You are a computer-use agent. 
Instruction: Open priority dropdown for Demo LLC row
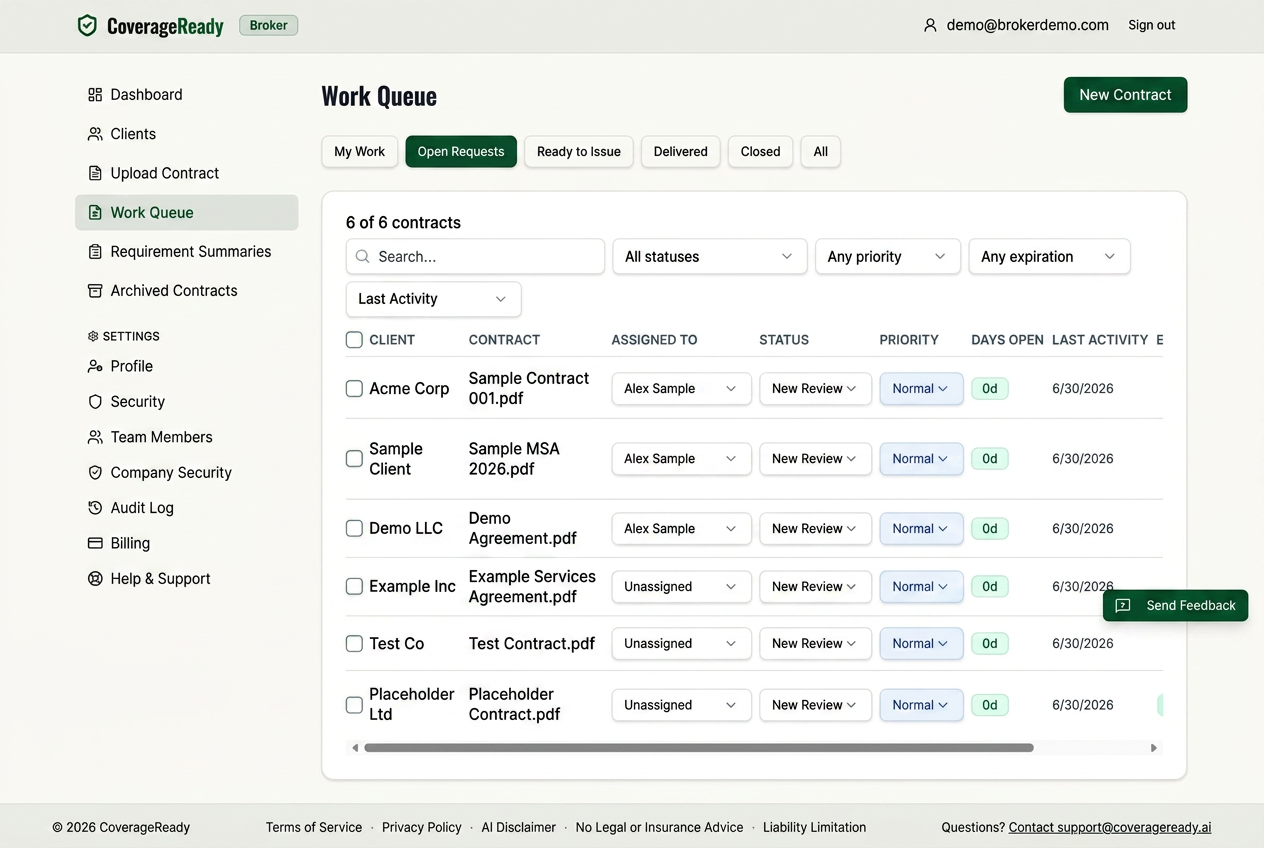tap(921, 529)
